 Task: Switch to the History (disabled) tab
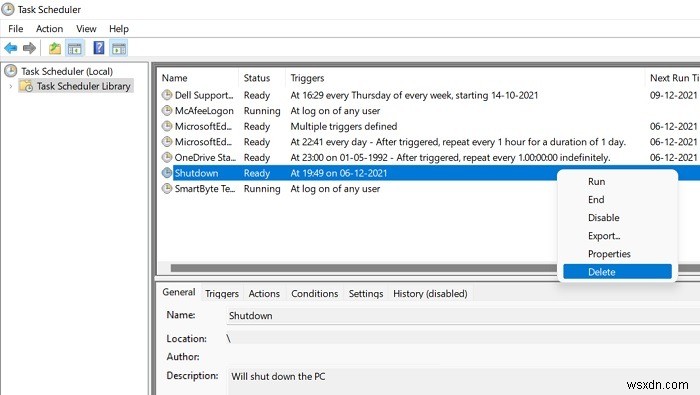click(430, 294)
